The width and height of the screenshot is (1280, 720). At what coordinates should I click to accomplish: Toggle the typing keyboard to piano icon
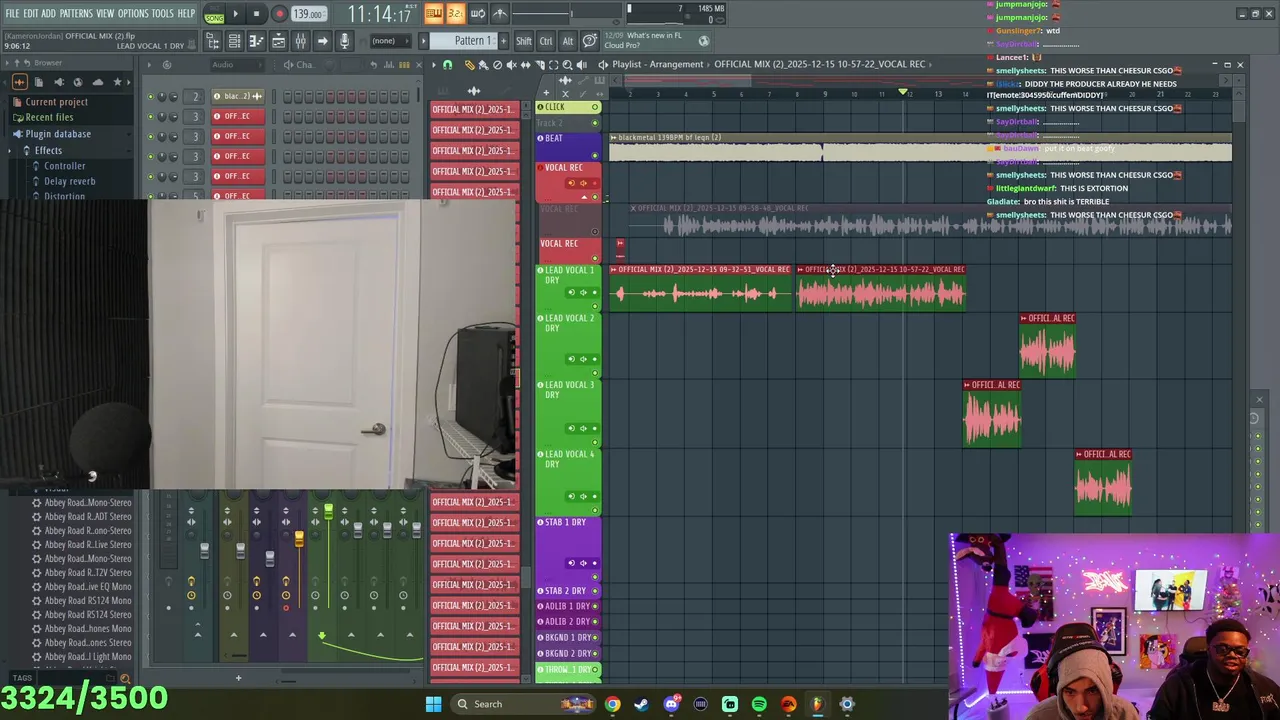pyautogui.click(x=433, y=14)
